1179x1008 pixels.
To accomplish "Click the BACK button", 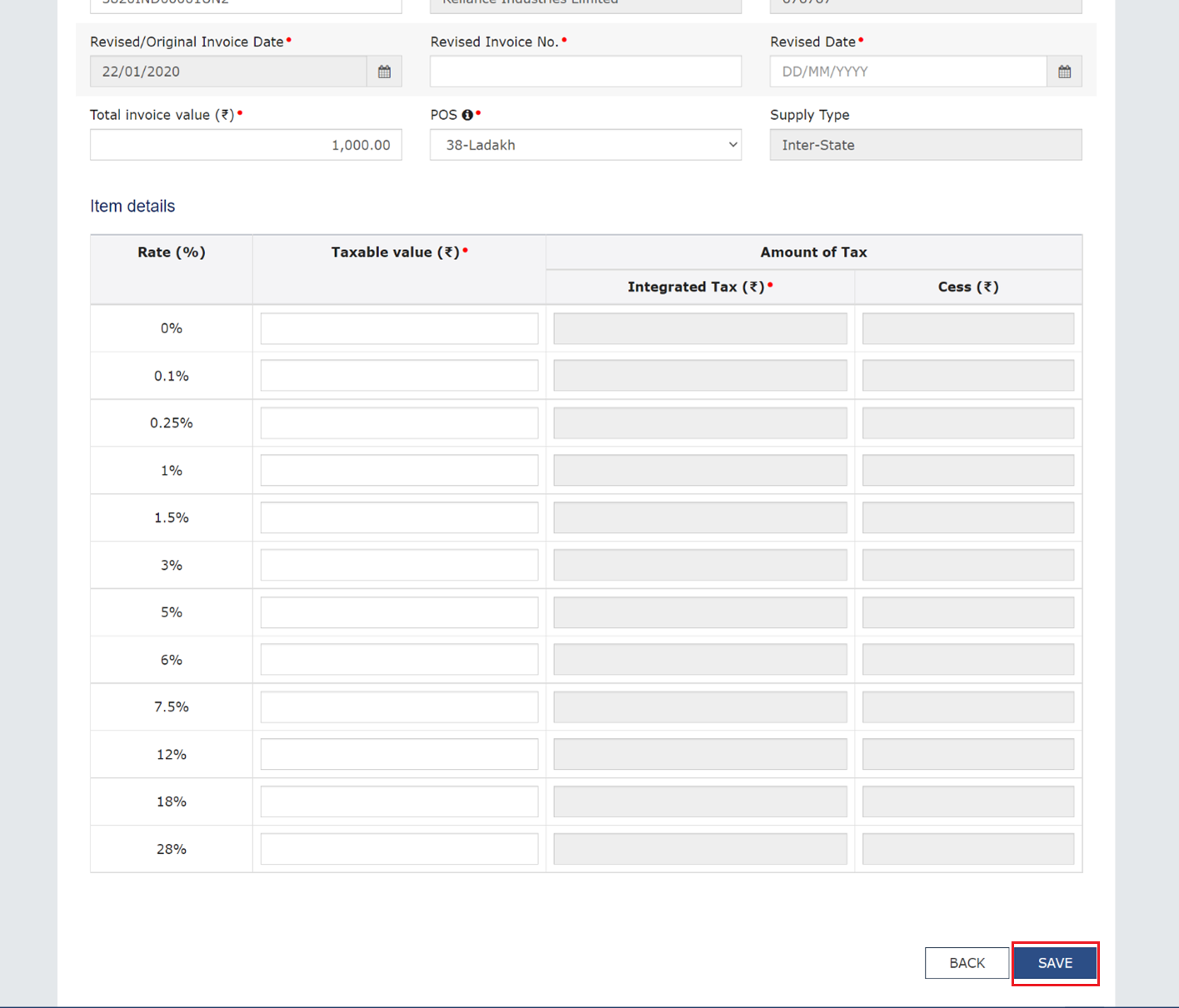I will click(966, 962).
